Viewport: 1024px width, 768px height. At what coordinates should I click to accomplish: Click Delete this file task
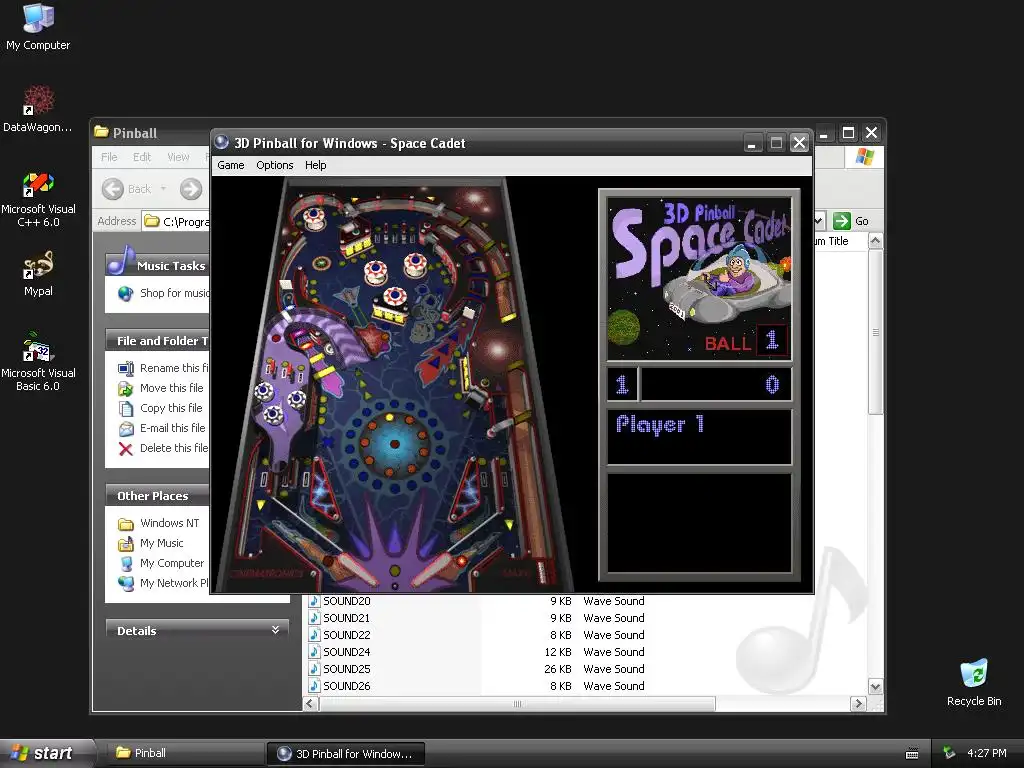click(x=174, y=448)
